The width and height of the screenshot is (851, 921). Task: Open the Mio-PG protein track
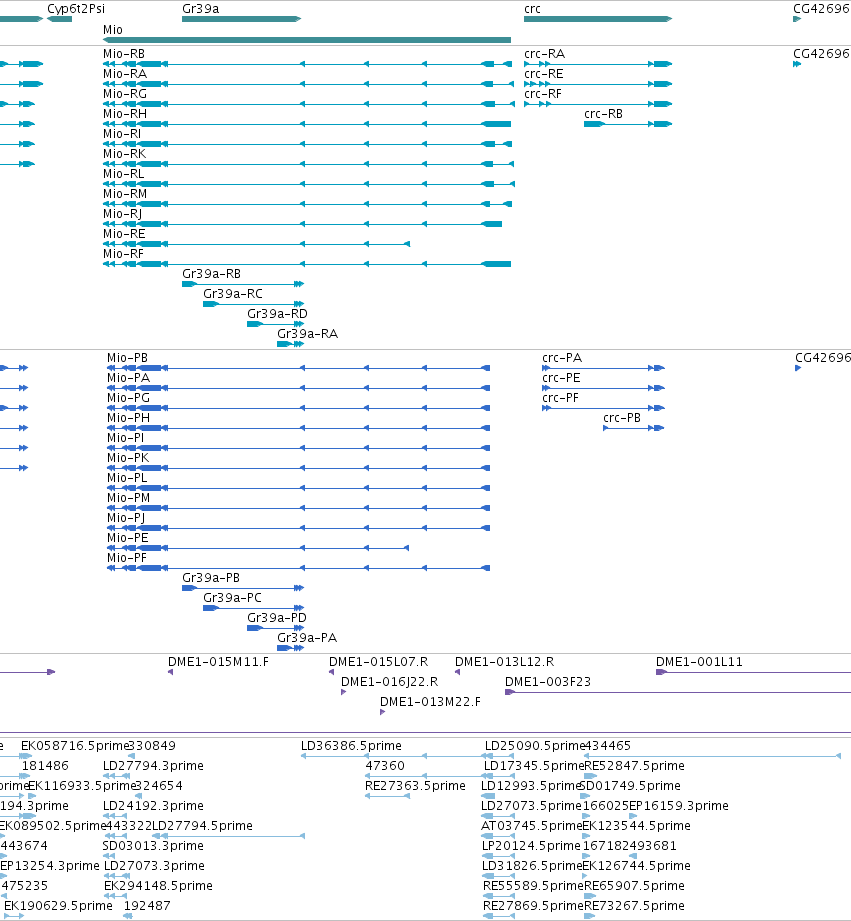coord(128,398)
